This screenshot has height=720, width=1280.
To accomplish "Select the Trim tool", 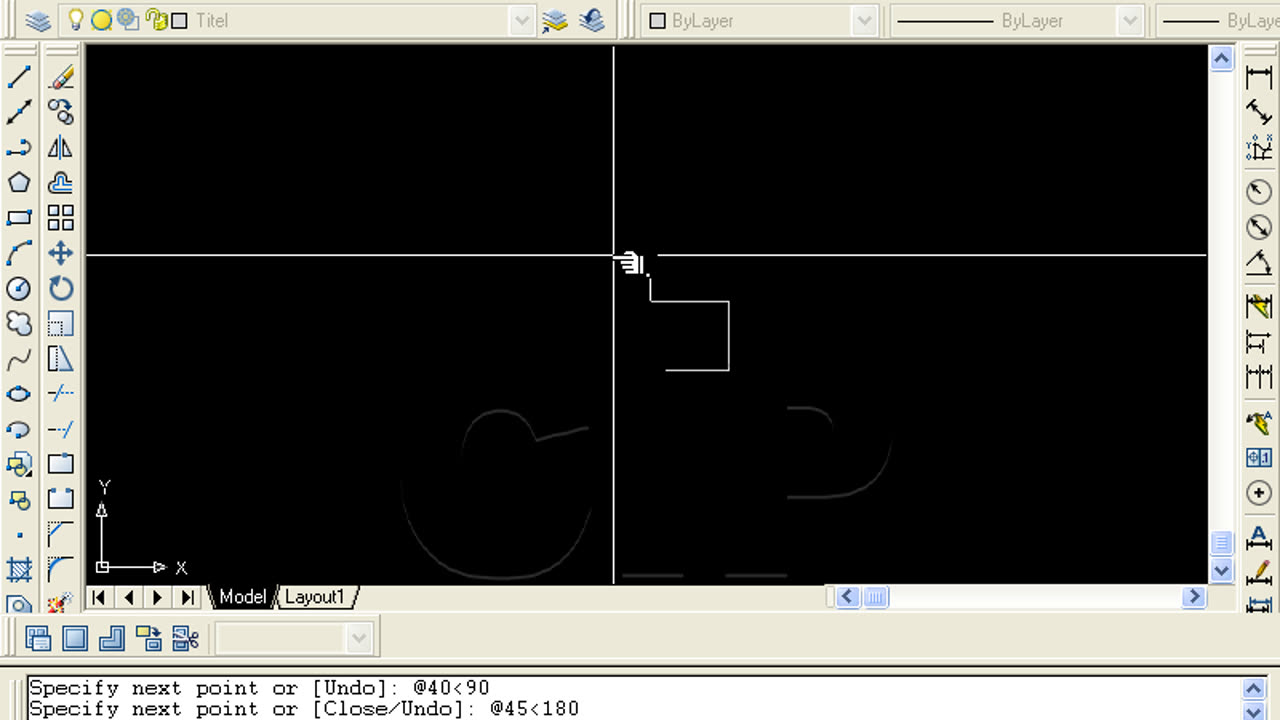I will [61, 394].
